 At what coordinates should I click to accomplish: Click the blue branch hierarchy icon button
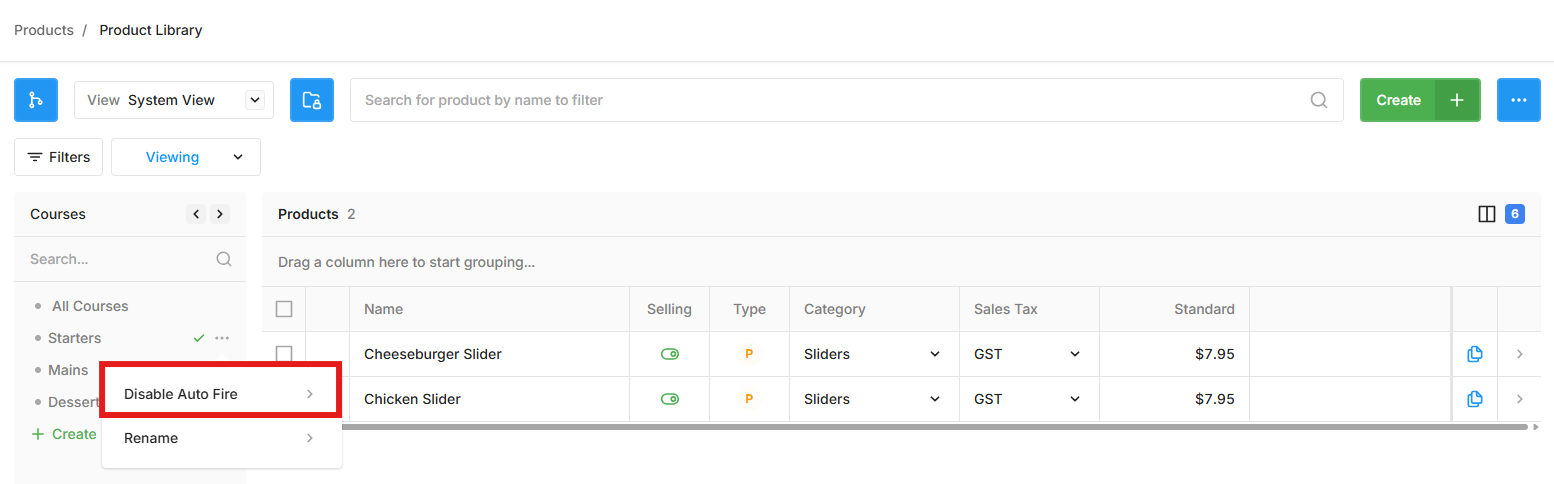pos(36,100)
